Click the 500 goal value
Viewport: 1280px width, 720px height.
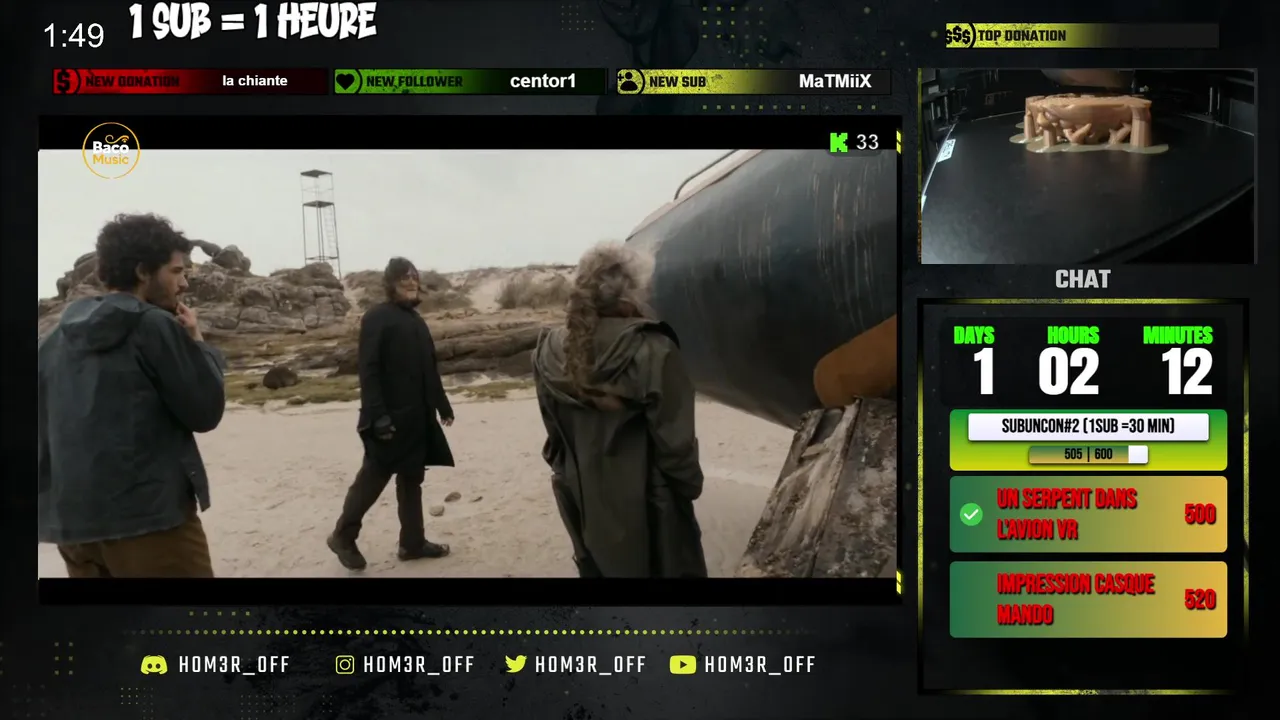[1200, 515]
